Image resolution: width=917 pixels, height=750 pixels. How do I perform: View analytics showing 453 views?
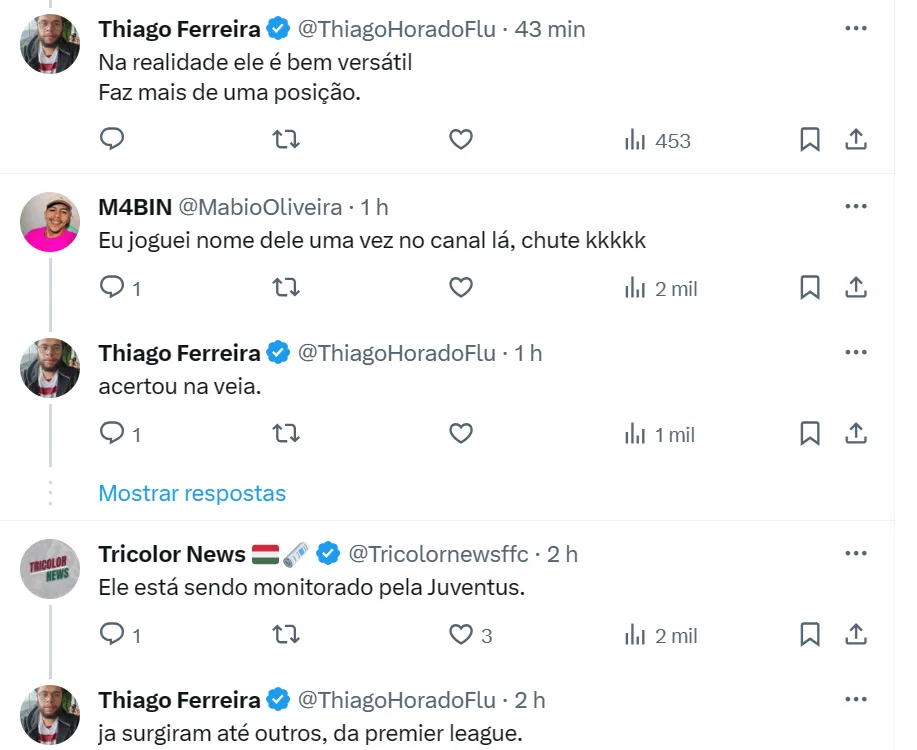click(658, 141)
